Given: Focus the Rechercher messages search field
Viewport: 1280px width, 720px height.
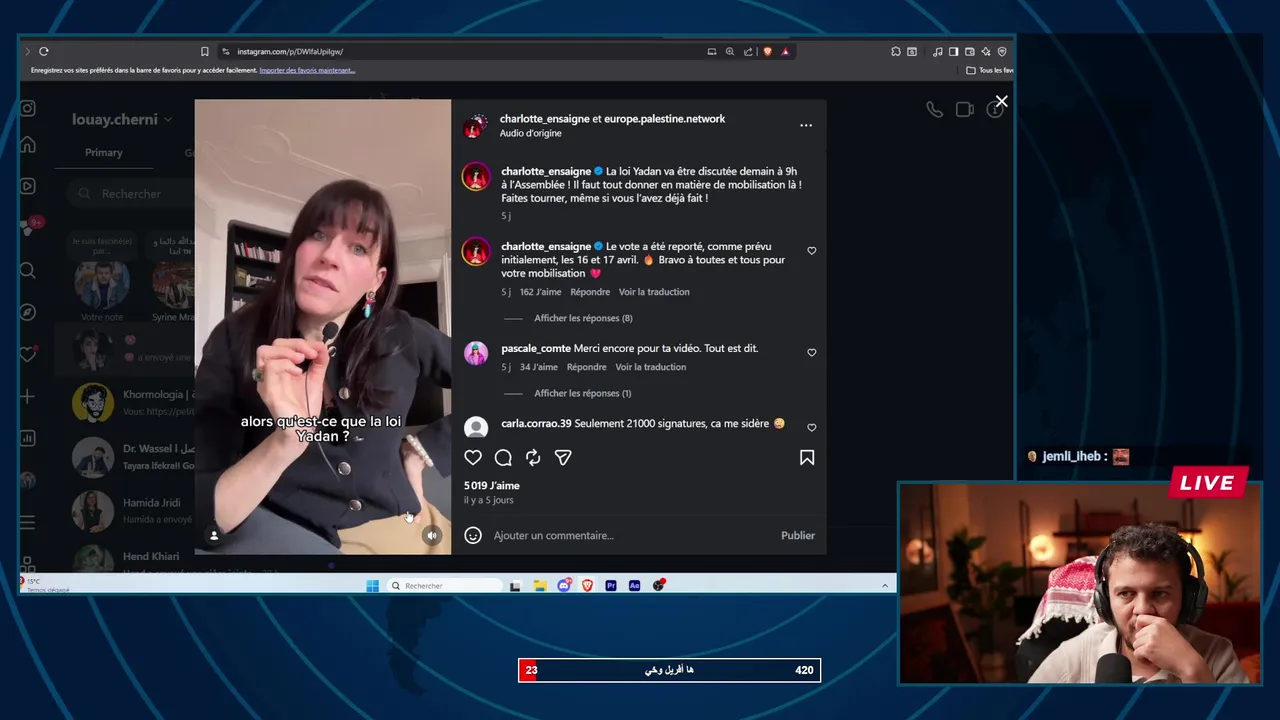Looking at the screenshot, I should [130, 194].
